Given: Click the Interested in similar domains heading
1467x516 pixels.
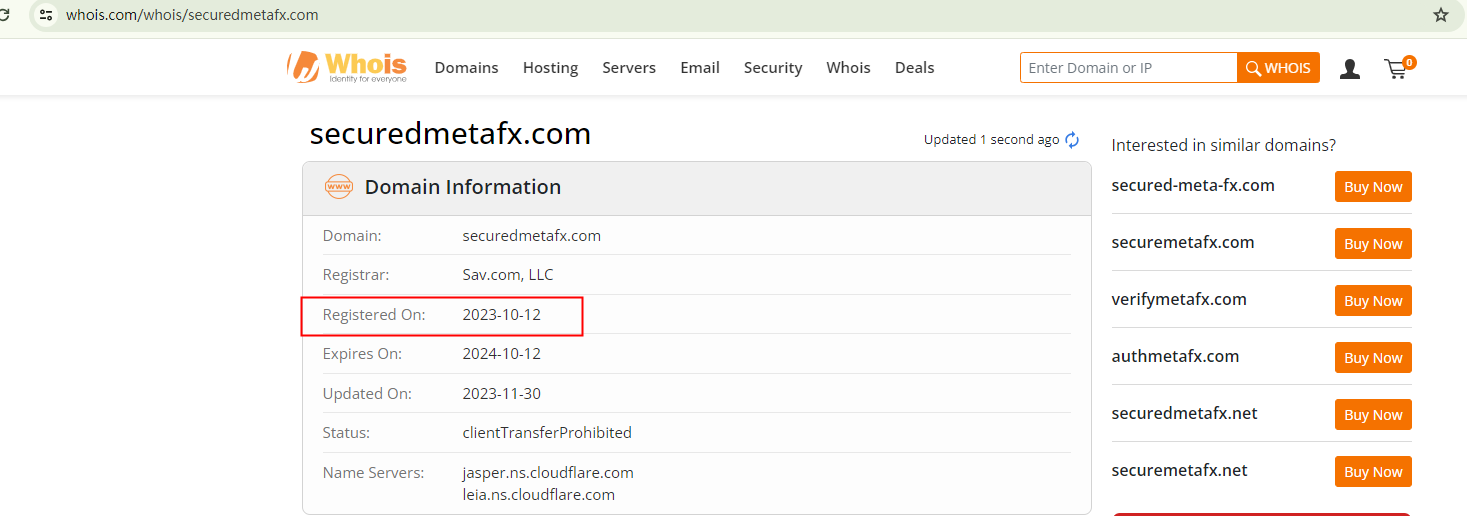Looking at the screenshot, I should 1223,145.
